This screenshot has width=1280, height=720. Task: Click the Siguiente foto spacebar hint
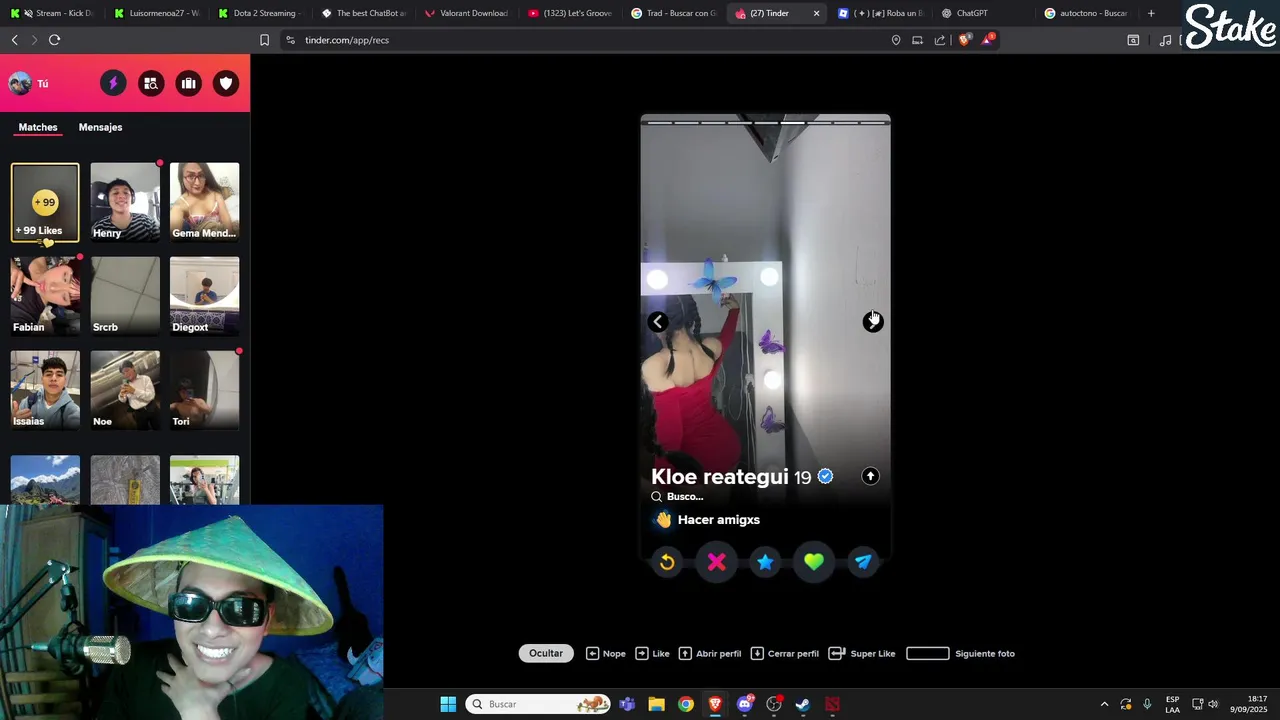(960, 653)
